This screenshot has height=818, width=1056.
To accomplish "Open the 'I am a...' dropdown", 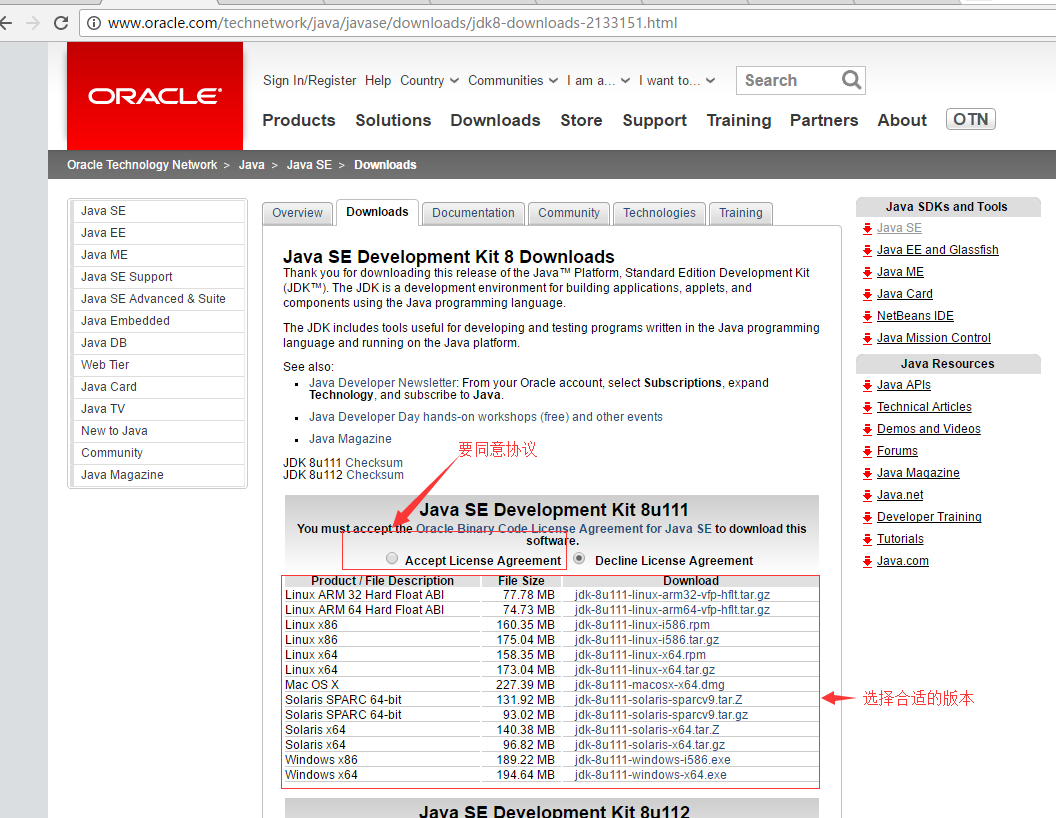I will [598, 81].
